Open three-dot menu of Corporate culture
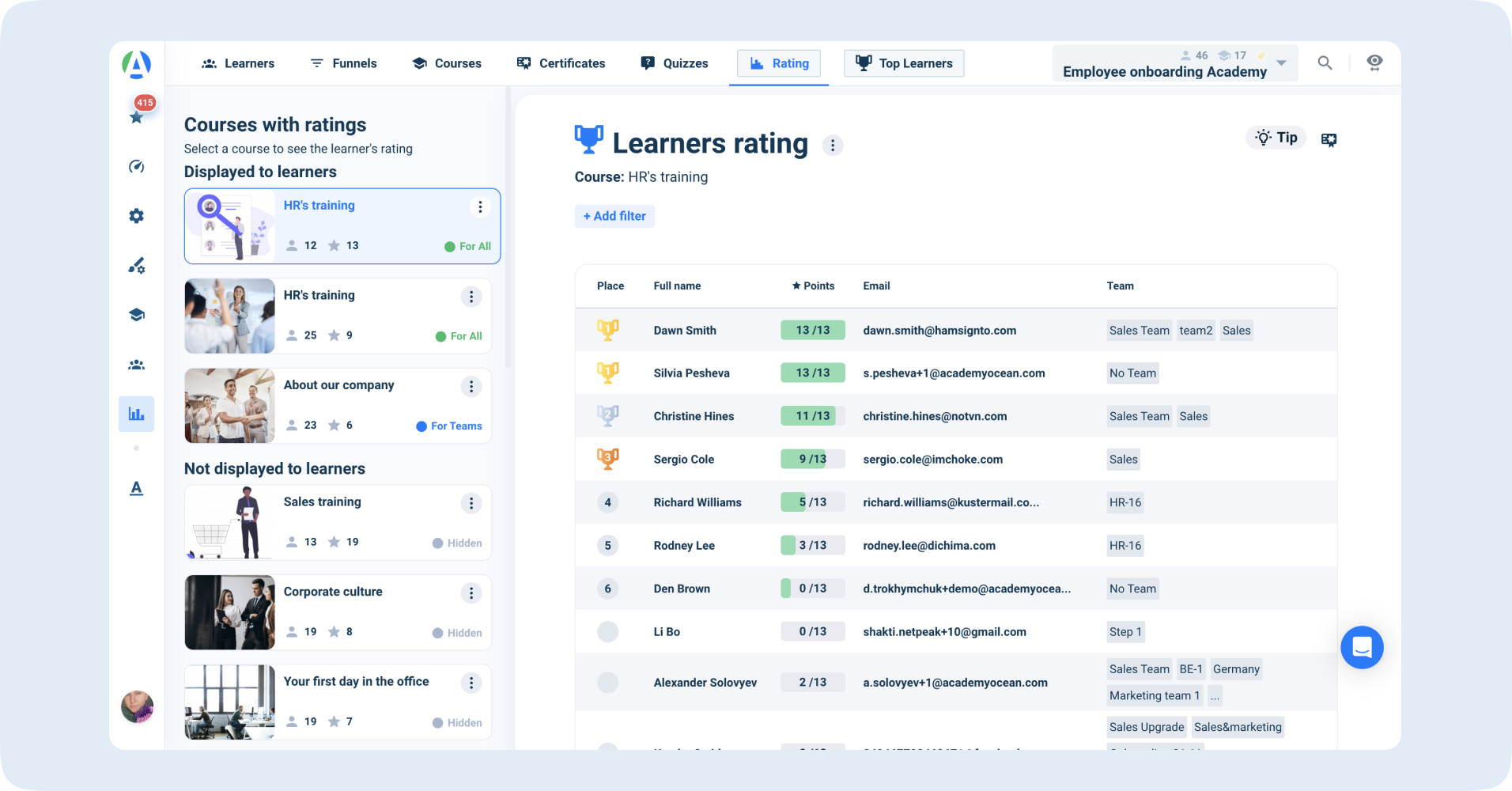 471,593
